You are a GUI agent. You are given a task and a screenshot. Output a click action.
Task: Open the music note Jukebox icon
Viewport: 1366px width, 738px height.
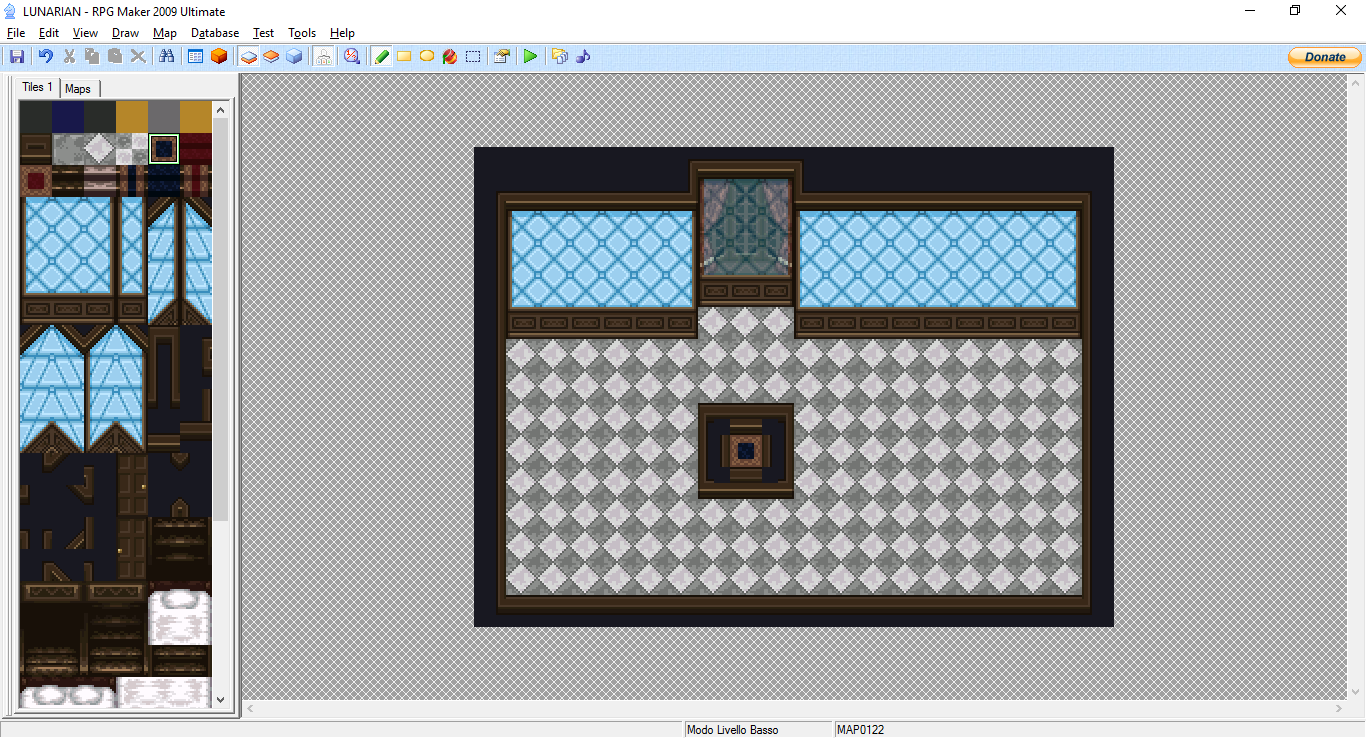[x=583, y=57]
